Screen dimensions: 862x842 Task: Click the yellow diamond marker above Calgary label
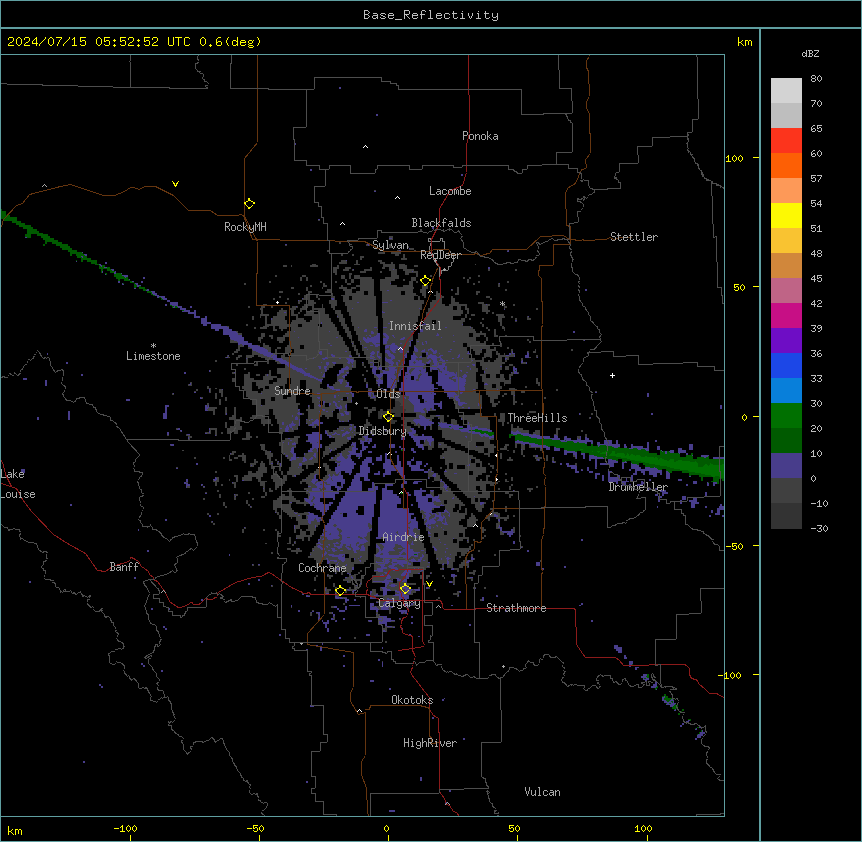(x=405, y=589)
